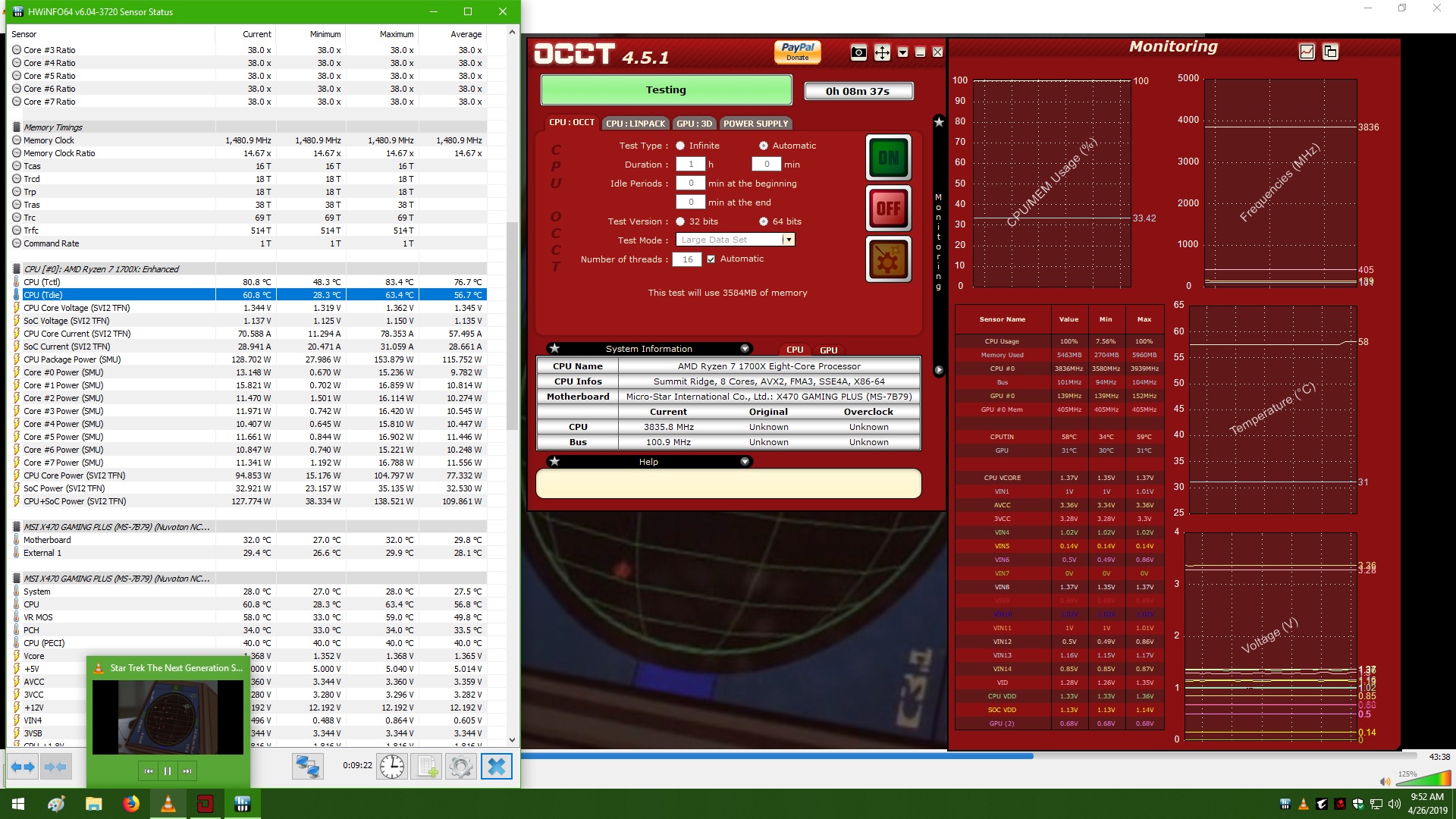The width and height of the screenshot is (1456, 819).
Task: Open File Explorer from taskbar
Action: [x=93, y=804]
